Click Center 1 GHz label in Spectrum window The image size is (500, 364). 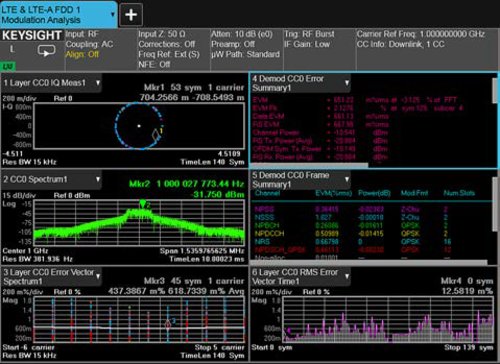pos(25,251)
